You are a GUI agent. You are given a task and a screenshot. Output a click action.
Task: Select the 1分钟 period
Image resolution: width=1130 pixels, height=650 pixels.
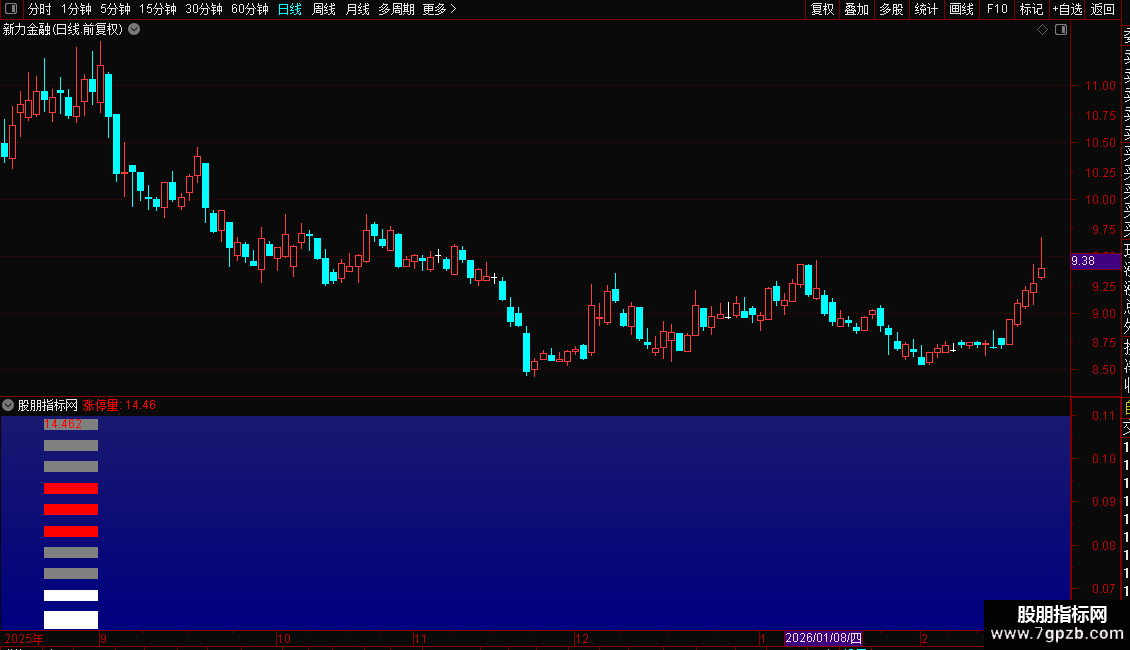[76, 9]
